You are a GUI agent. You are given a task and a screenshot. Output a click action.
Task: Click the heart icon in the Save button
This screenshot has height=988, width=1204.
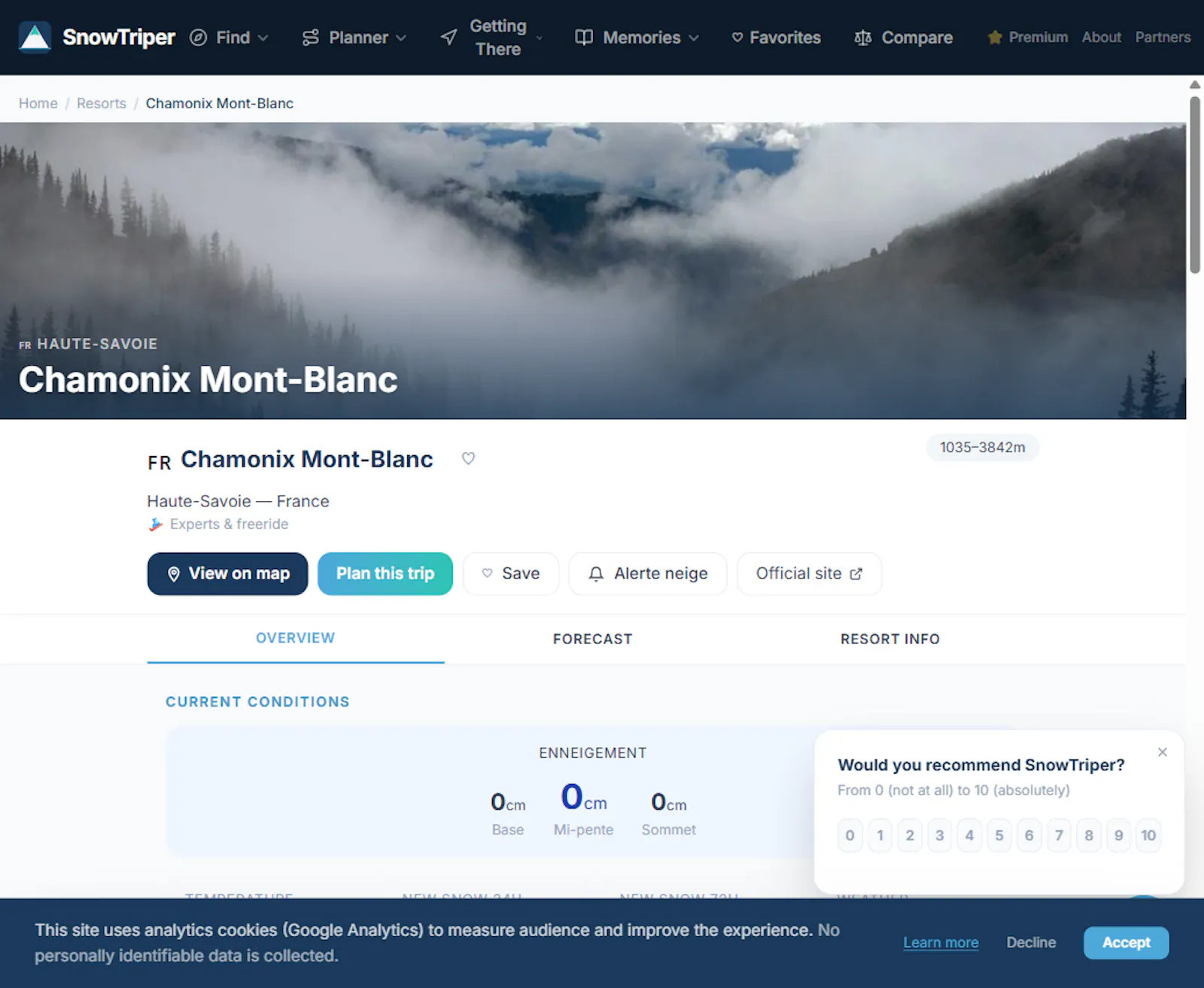point(488,573)
